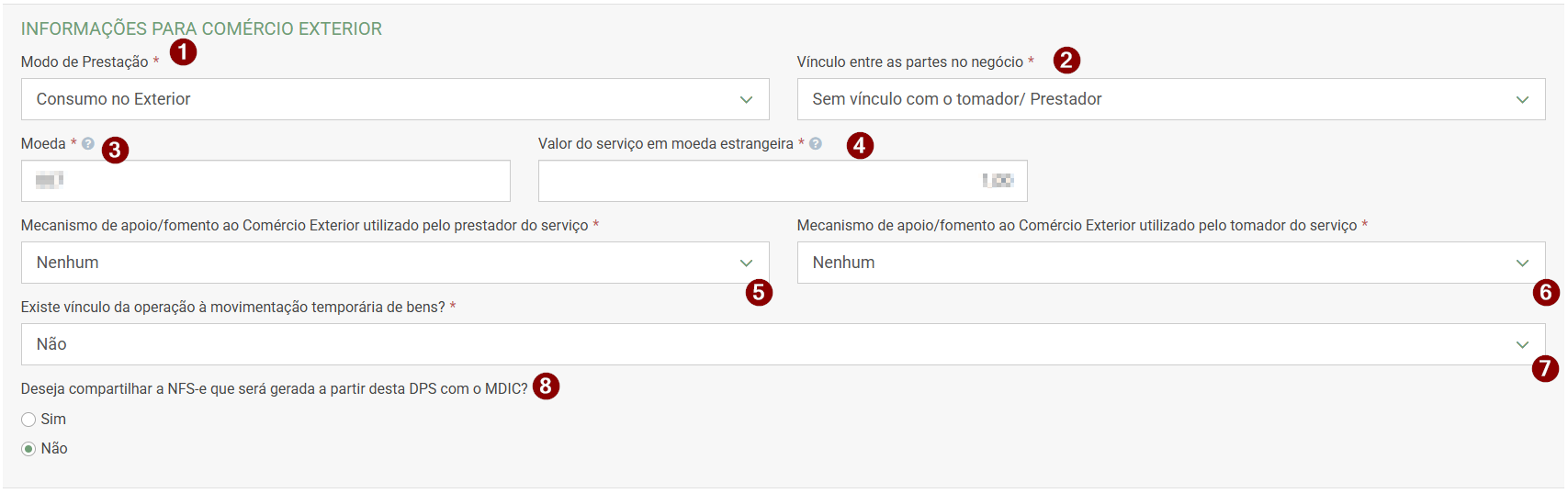Click red marker number 4

click(x=860, y=145)
